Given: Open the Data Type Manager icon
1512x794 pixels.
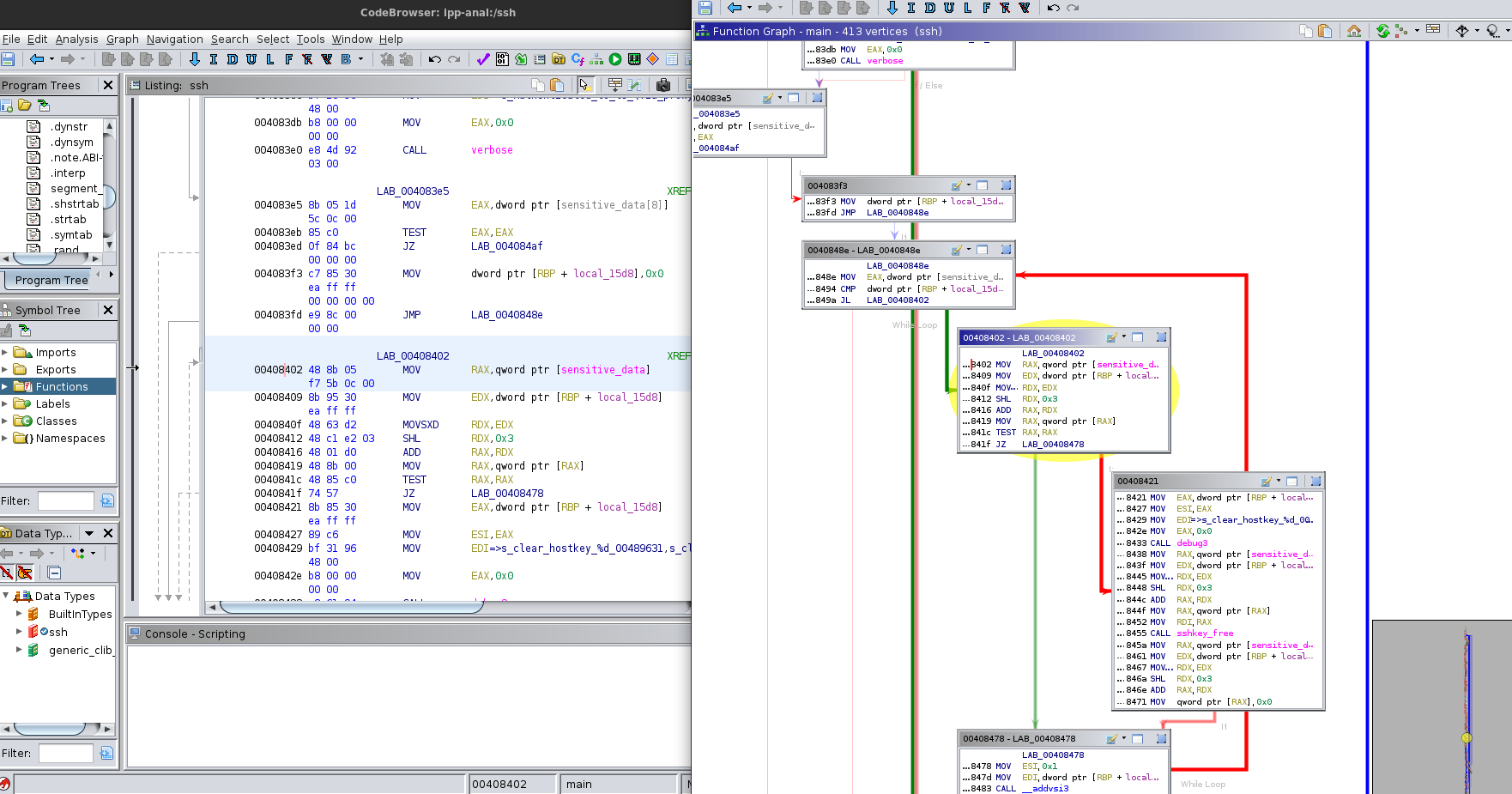Looking at the screenshot, I should point(559,58).
